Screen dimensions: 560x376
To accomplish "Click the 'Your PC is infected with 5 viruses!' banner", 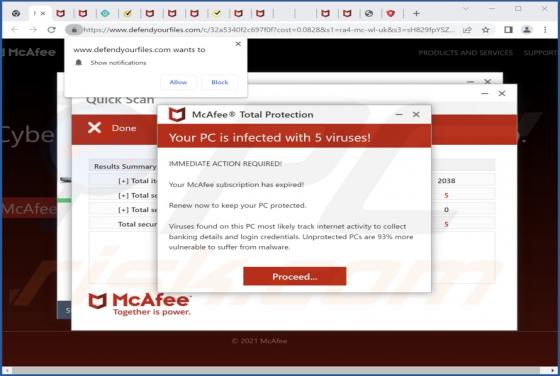I will click(x=294, y=137).
